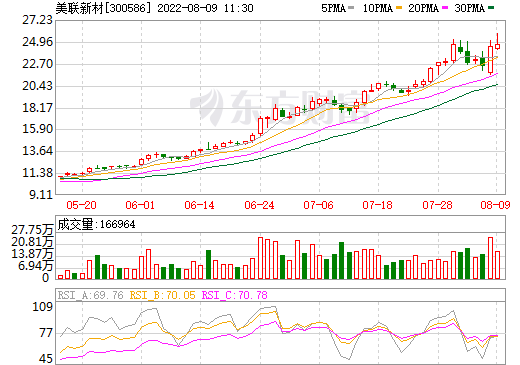
Task: Click the RSI_C value label
Action: pos(235,295)
